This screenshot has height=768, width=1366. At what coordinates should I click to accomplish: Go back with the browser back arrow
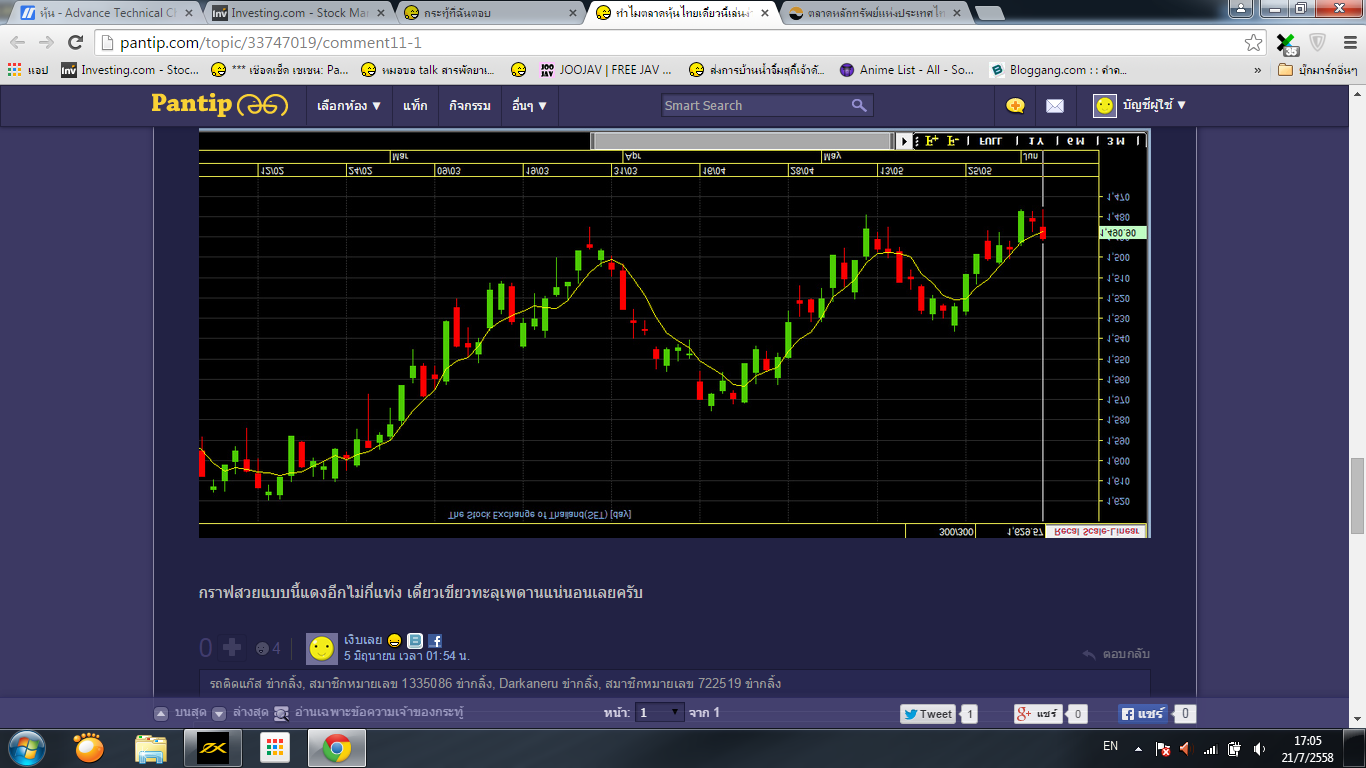[18, 43]
